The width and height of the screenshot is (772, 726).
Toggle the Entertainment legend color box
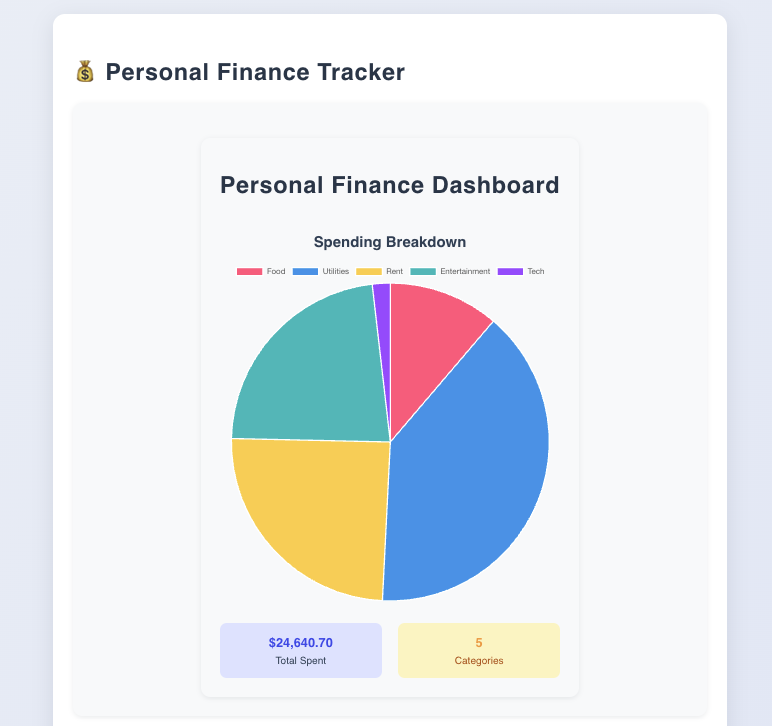(423, 271)
